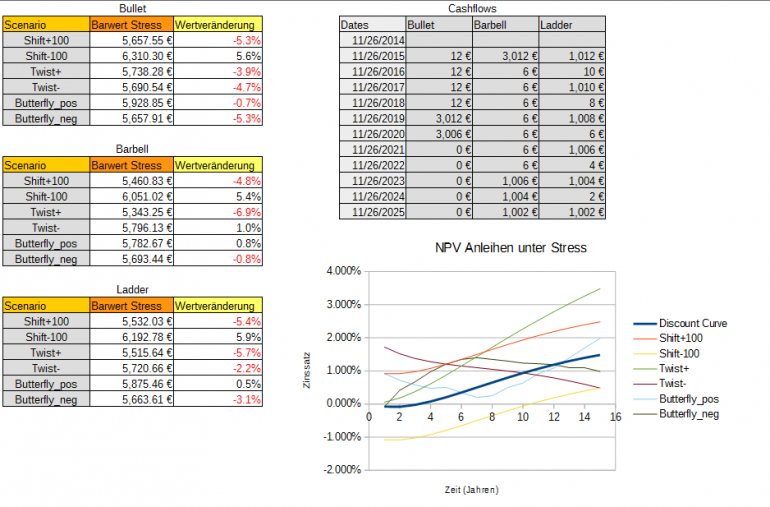Select the Ladder Wertveränderung header cell
This screenshot has height=507, width=770.
[x=218, y=306]
